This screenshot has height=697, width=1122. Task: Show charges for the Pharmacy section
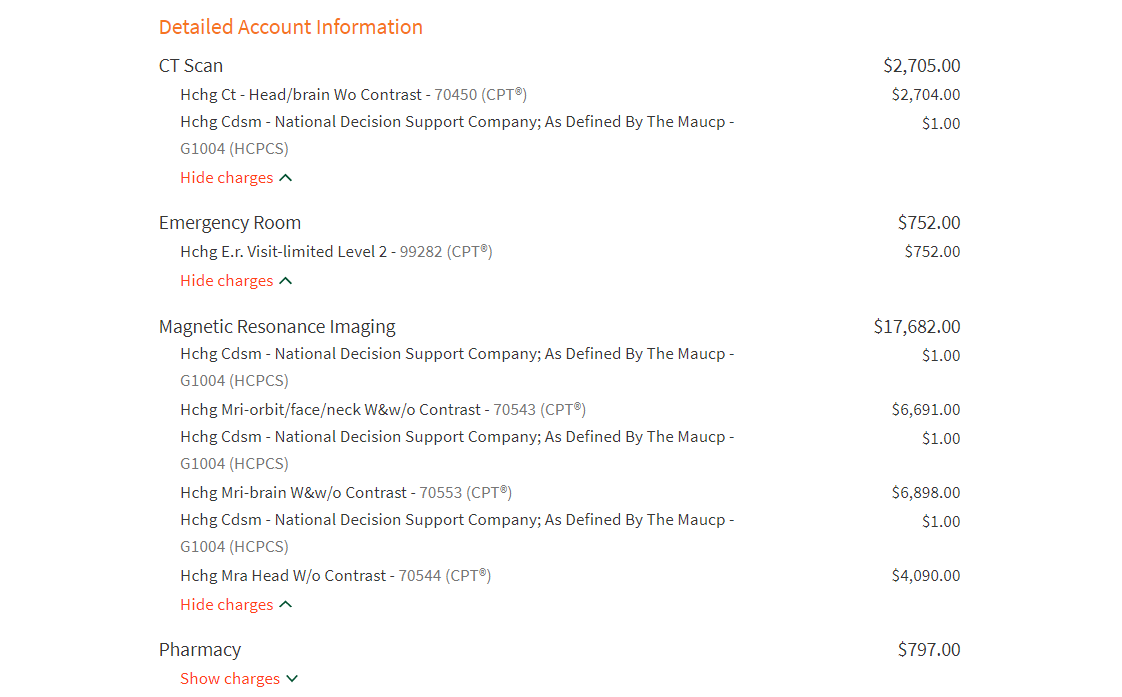230,679
